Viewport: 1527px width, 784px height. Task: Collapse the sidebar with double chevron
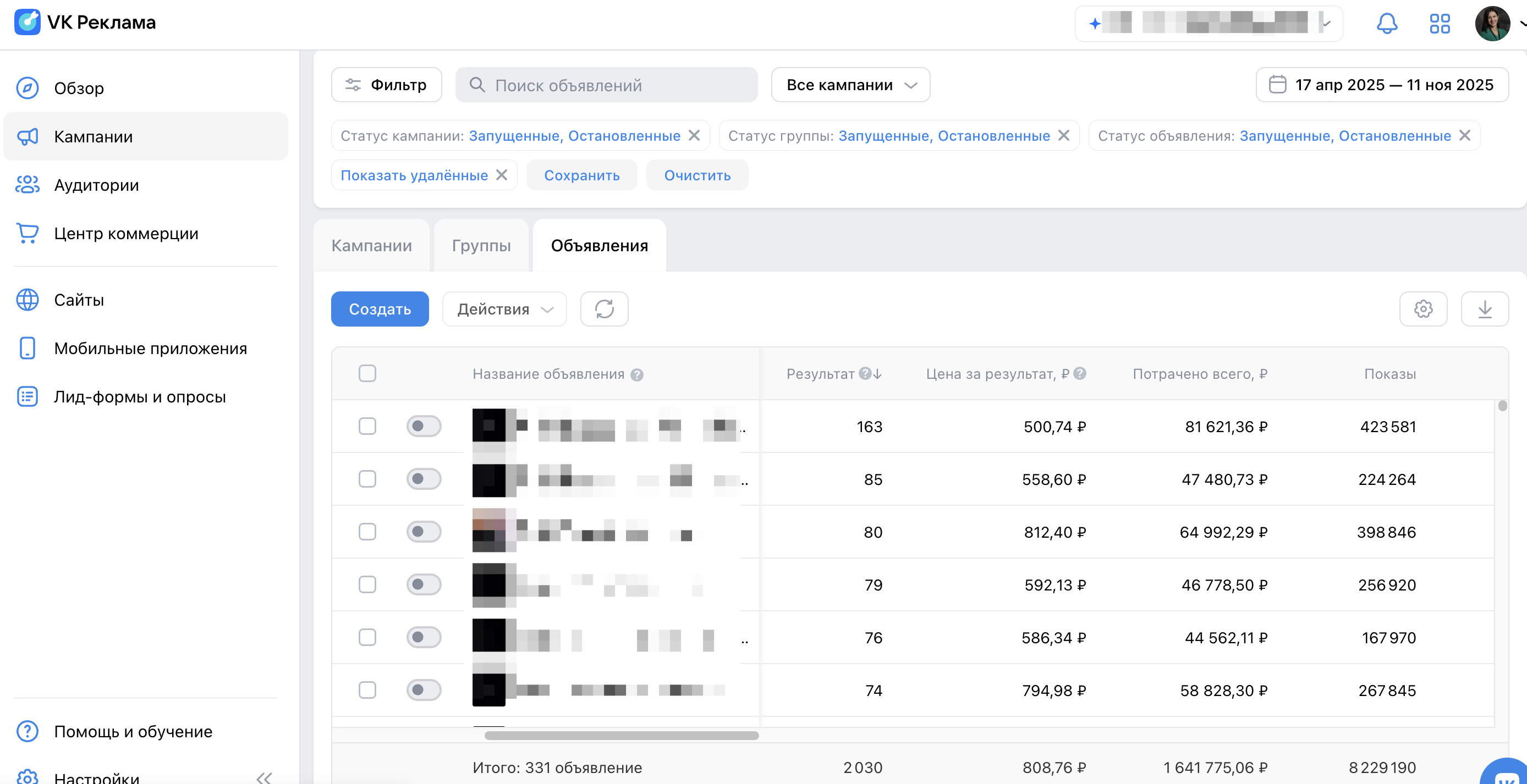pos(265,777)
